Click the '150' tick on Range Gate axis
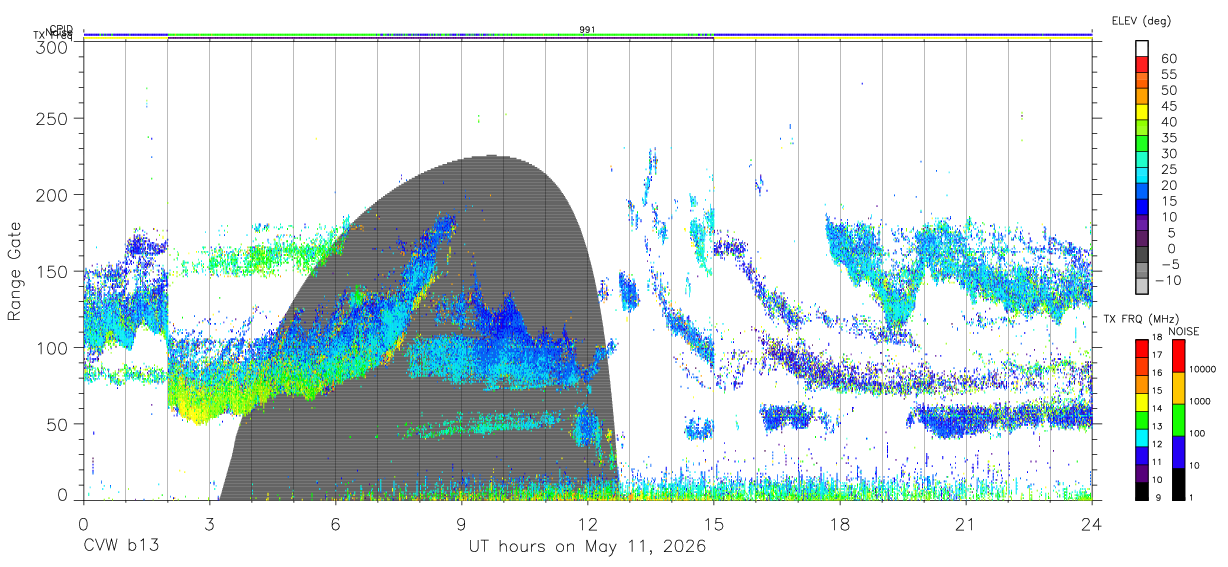Image resolution: width=1228 pixels, height=567 pixels. 52,272
